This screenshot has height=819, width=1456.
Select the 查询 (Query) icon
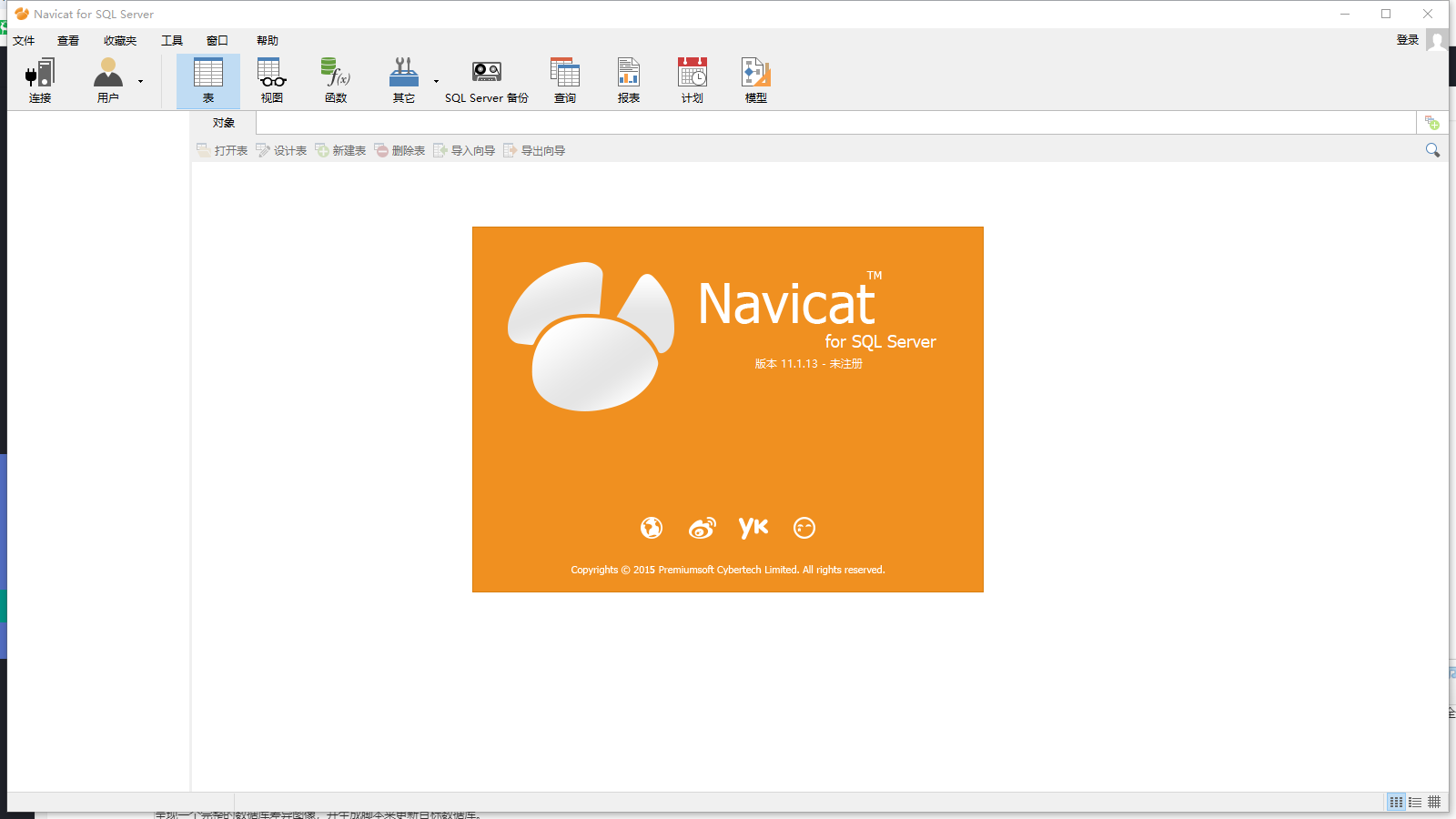pyautogui.click(x=565, y=80)
